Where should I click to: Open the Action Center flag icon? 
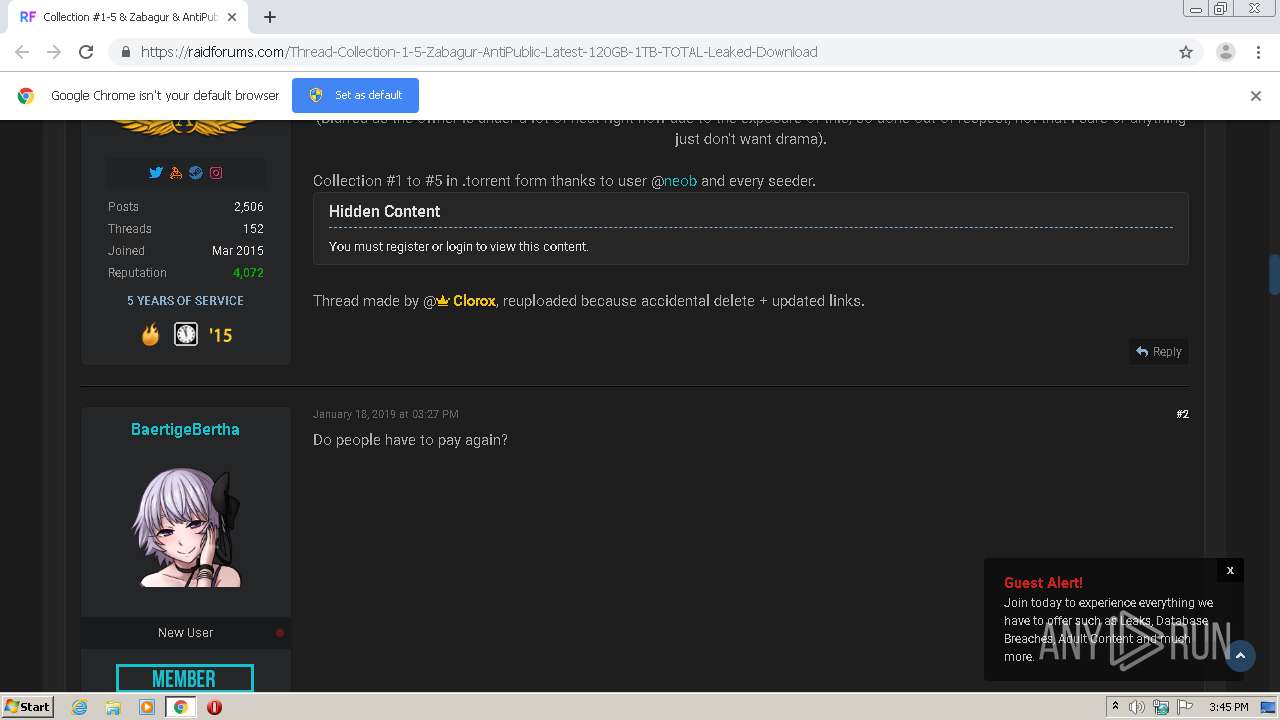(x=1184, y=707)
